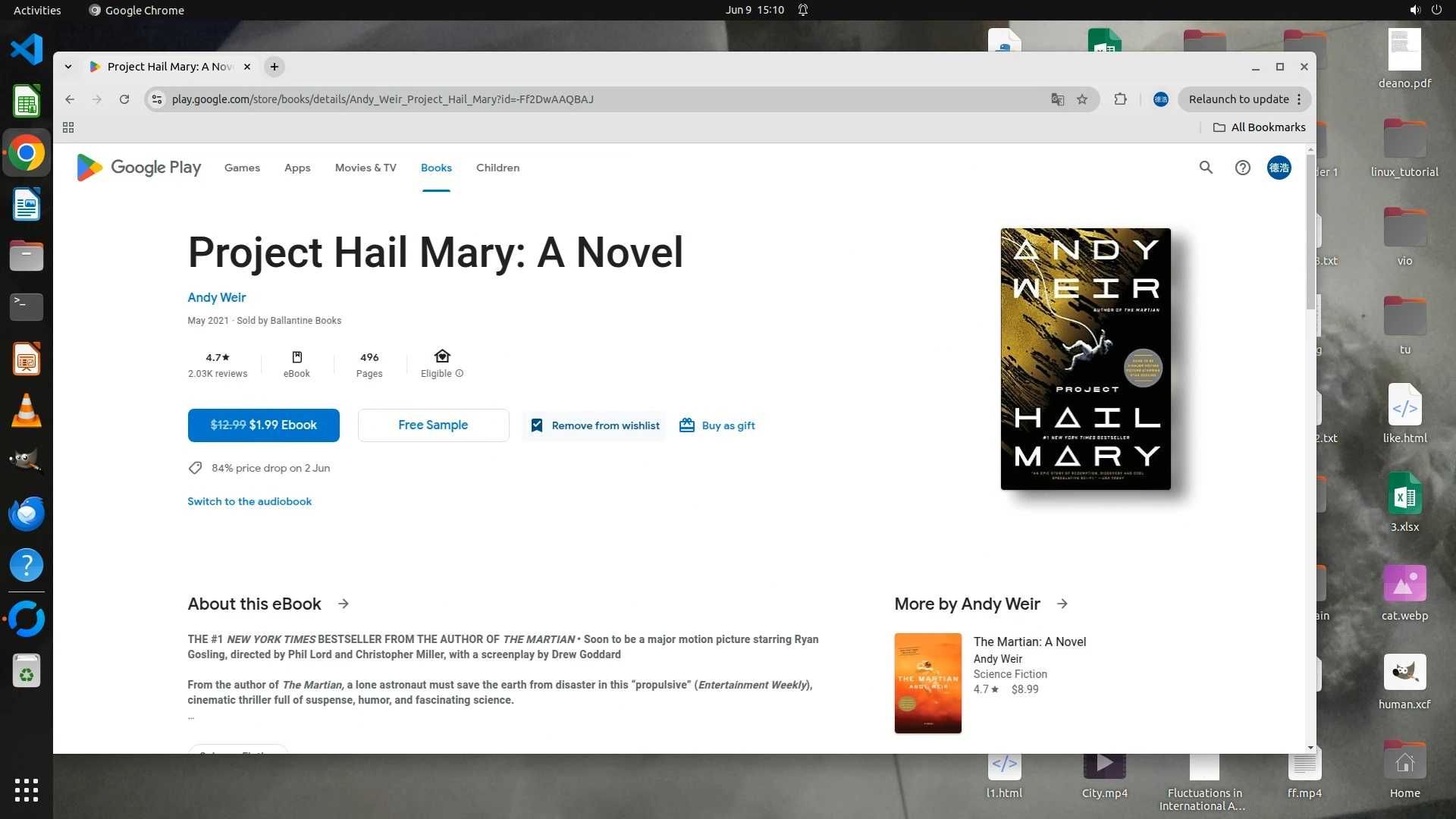Switch to the Movies & TV tab

click(366, 168)
